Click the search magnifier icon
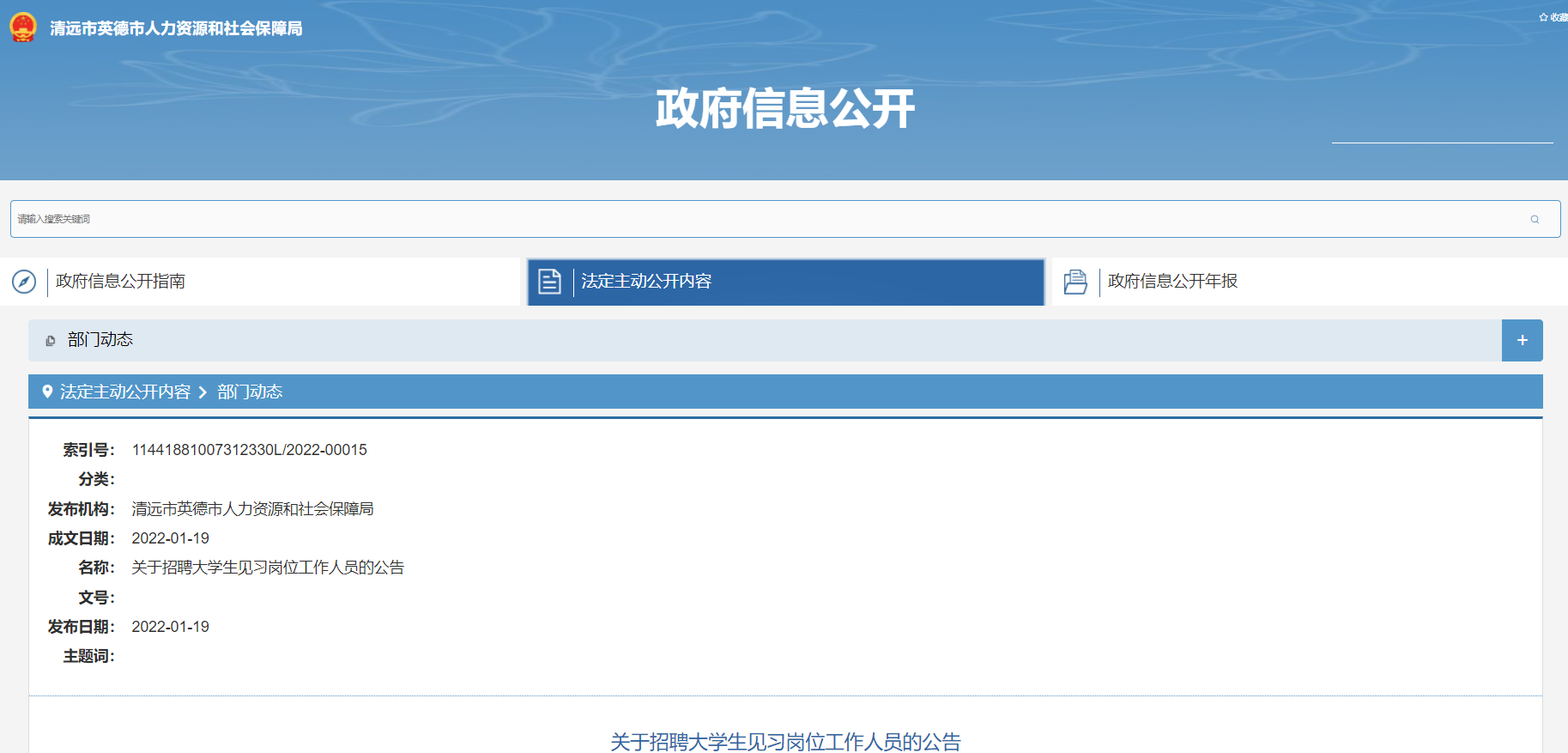Image resolution: width=1568 pixels, height=753 pixels. click(x=1535, y=220)
